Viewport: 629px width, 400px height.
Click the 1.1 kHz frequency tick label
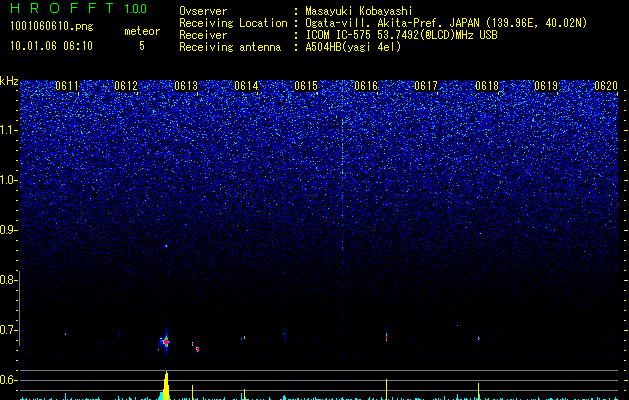click(x=8, y=130)
